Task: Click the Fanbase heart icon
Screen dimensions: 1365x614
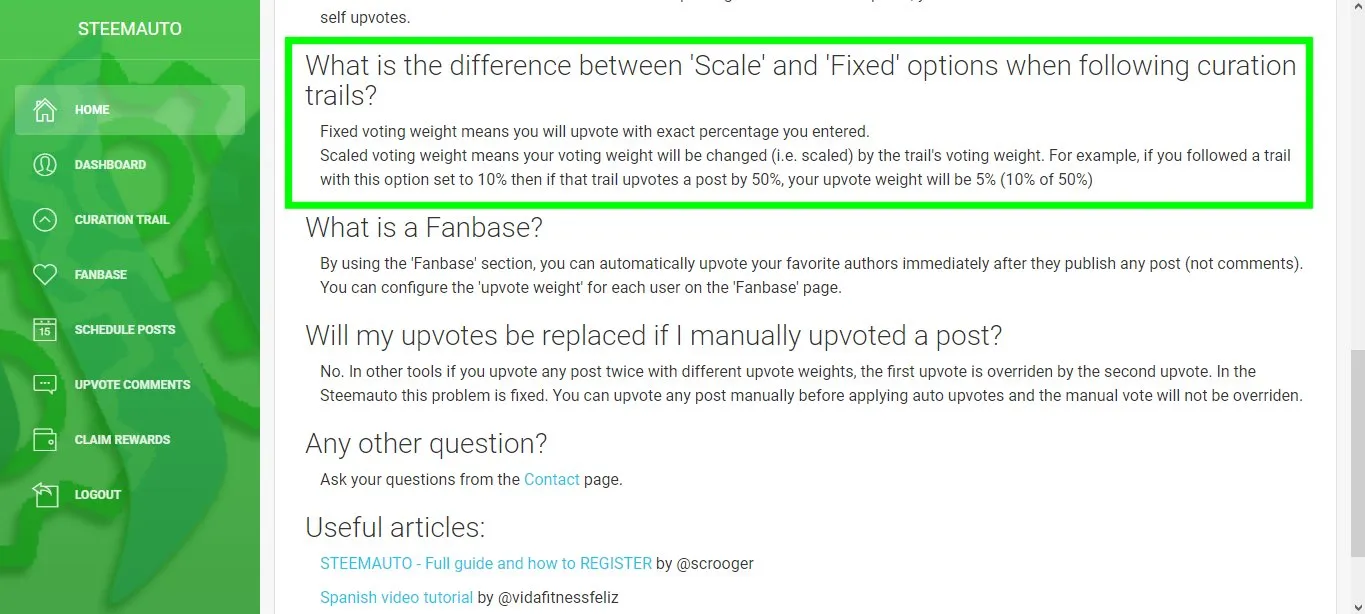Action: click(45, 275)
